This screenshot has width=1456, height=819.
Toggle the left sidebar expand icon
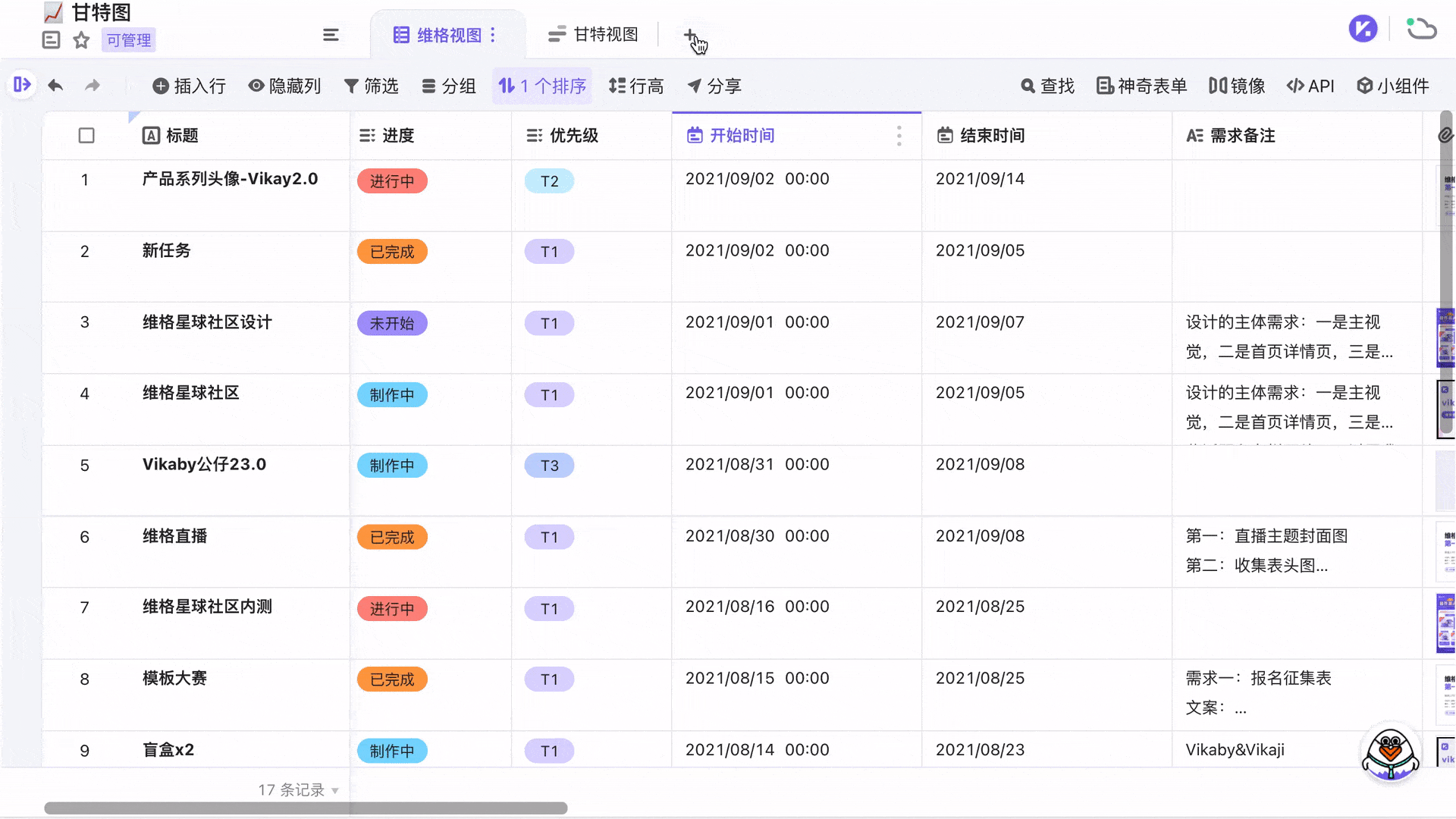(x=22, y=85)
